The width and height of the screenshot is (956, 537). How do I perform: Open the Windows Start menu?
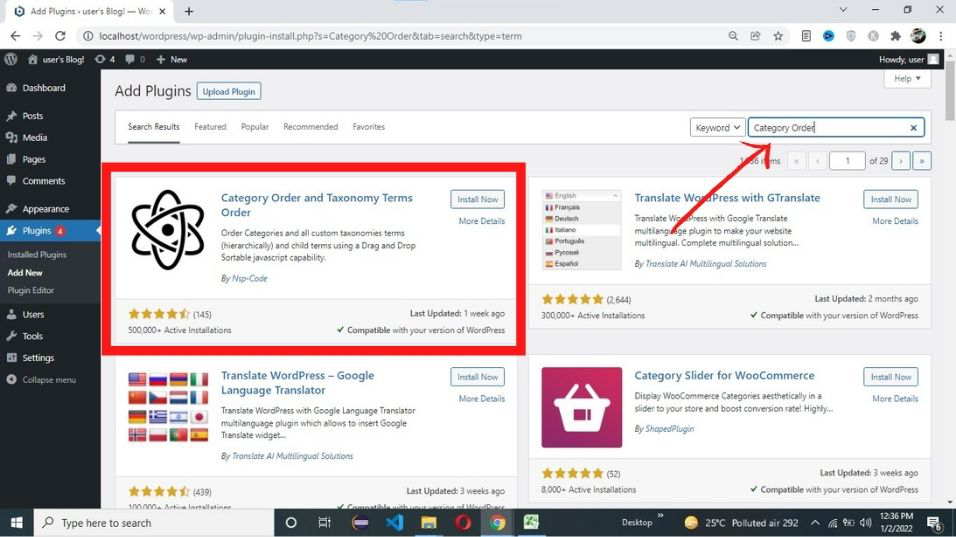coord(16,522)
